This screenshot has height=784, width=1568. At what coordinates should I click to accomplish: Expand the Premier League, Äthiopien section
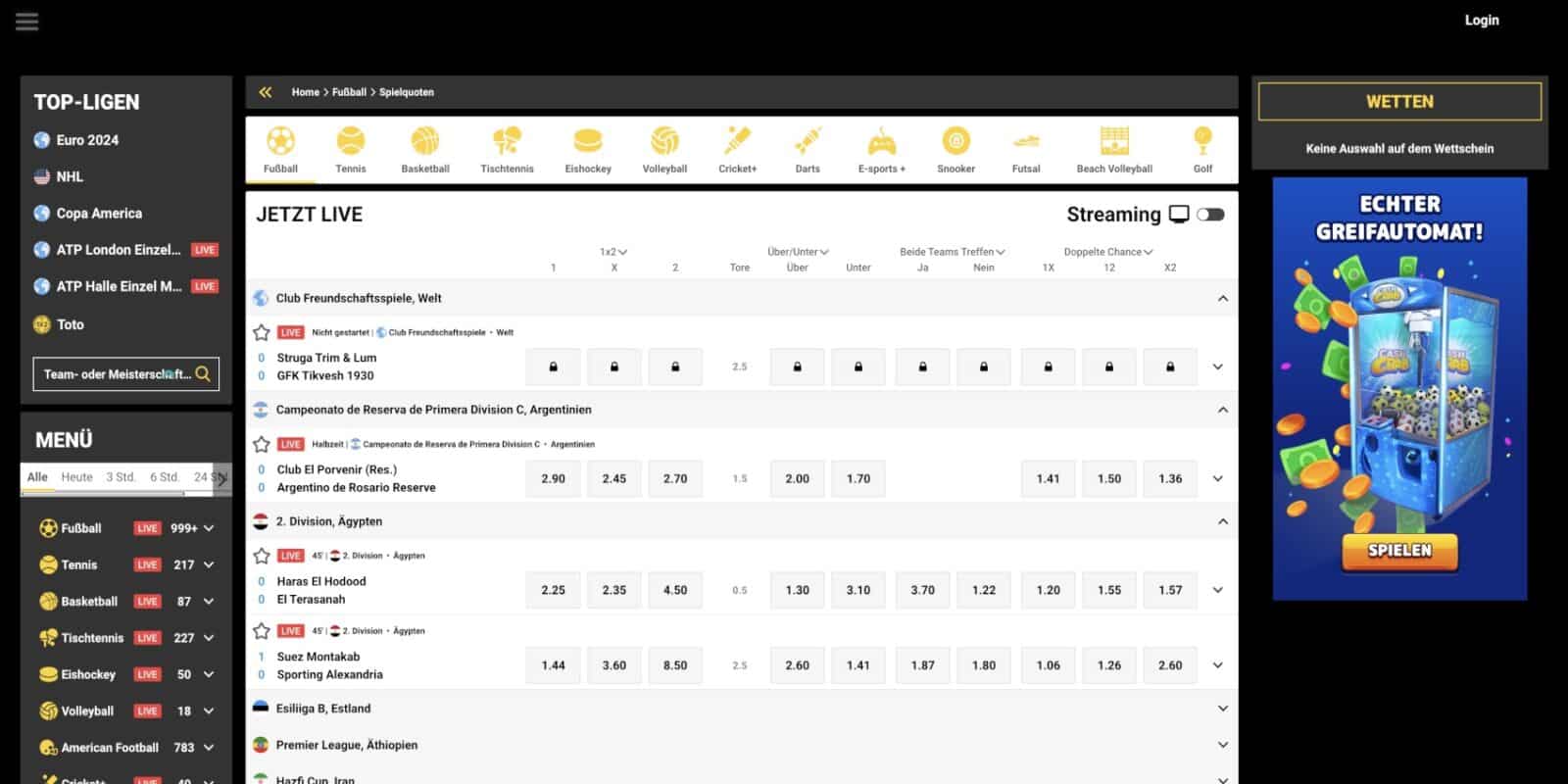coord(1222,745)
